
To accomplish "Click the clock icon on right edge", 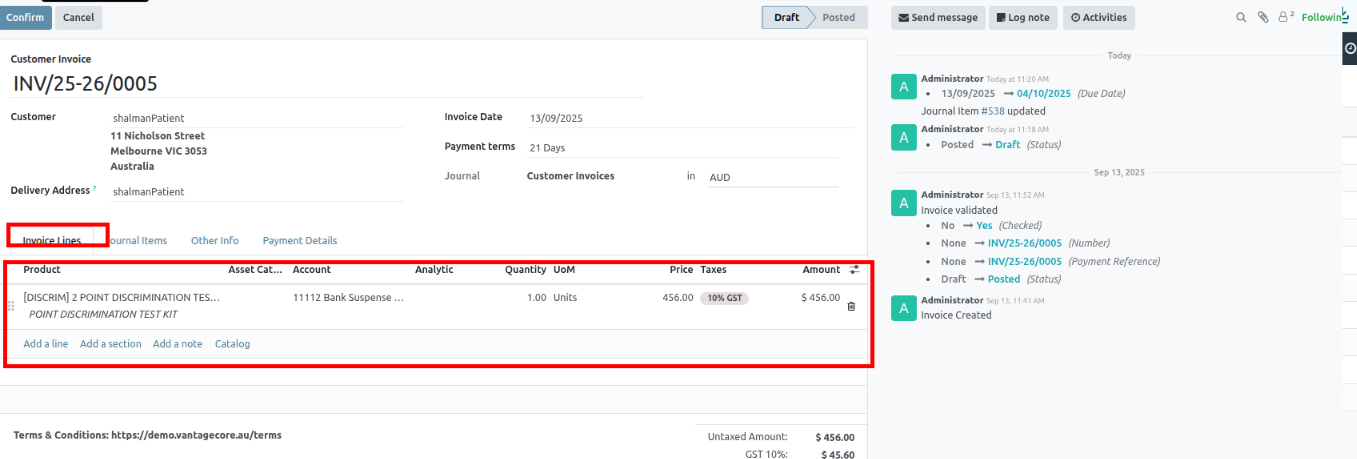I will coord(1349,48).
